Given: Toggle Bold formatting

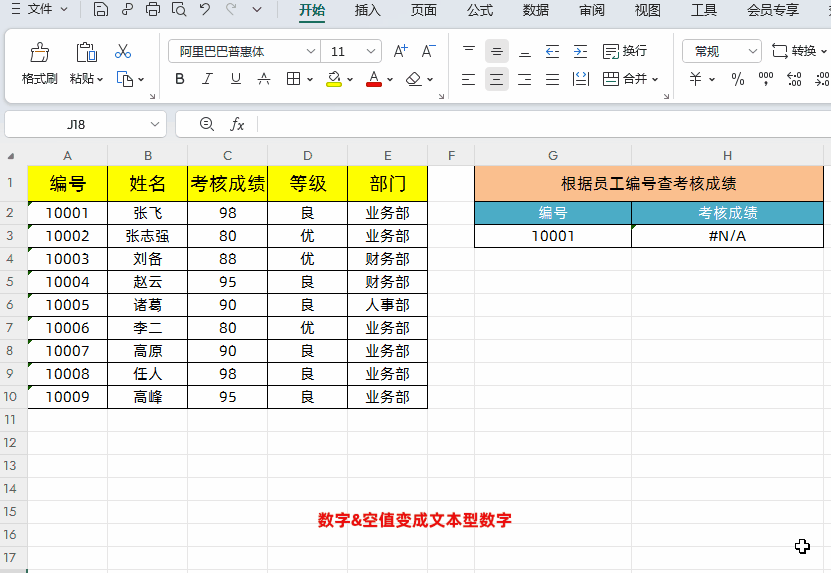Looking at the screenshot, I should point(180,79).
